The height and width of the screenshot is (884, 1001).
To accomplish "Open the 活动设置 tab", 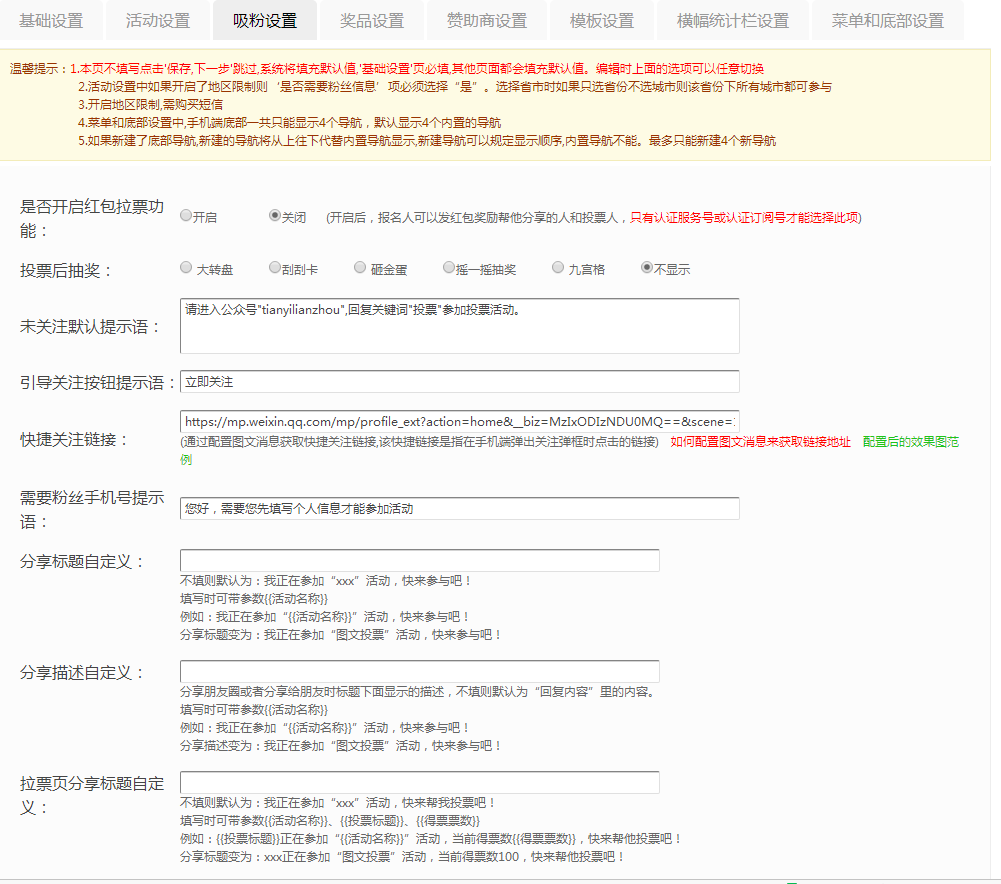I will (x=158, y=21).
